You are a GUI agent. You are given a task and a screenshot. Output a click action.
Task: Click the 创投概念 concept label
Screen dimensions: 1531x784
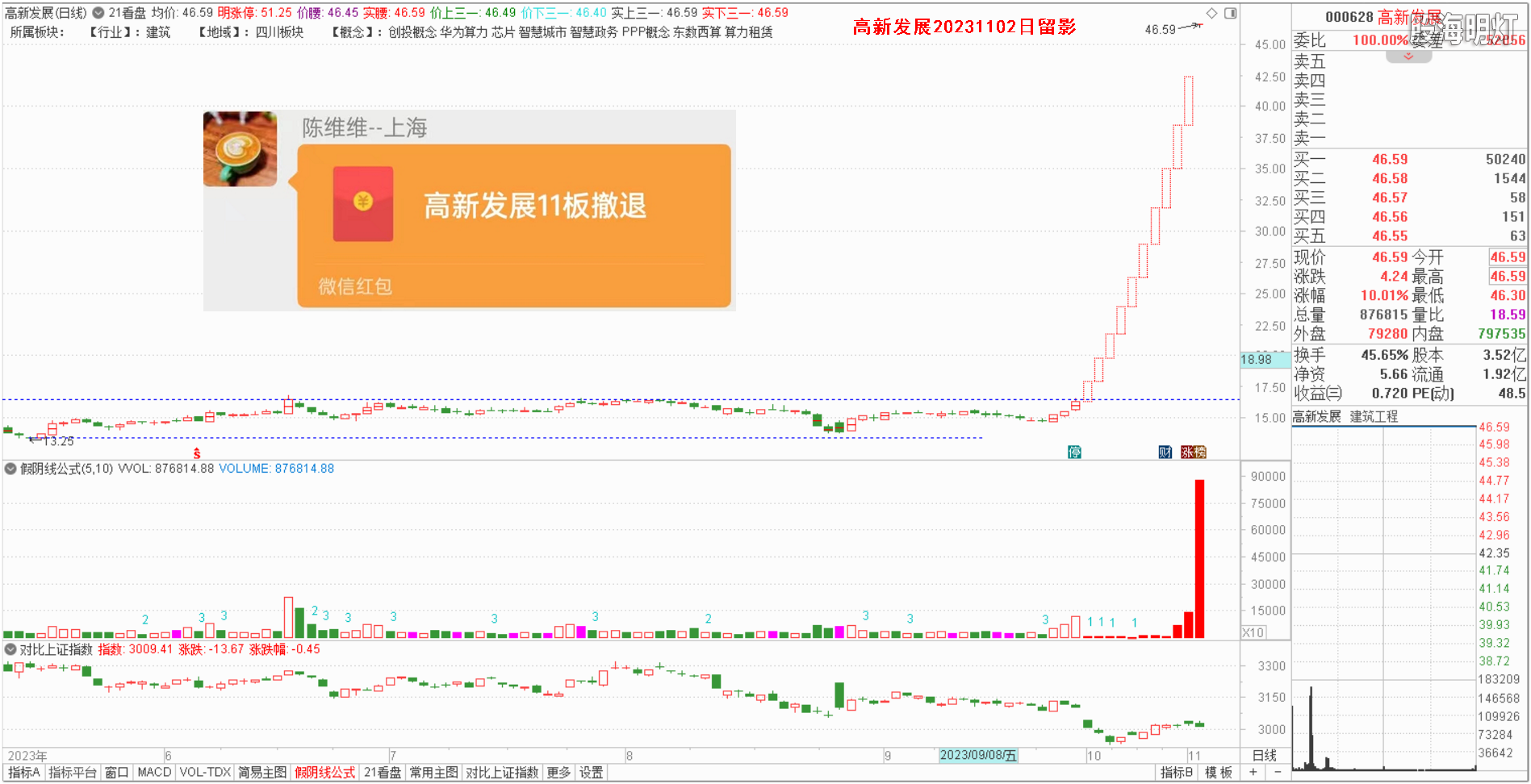412,32
